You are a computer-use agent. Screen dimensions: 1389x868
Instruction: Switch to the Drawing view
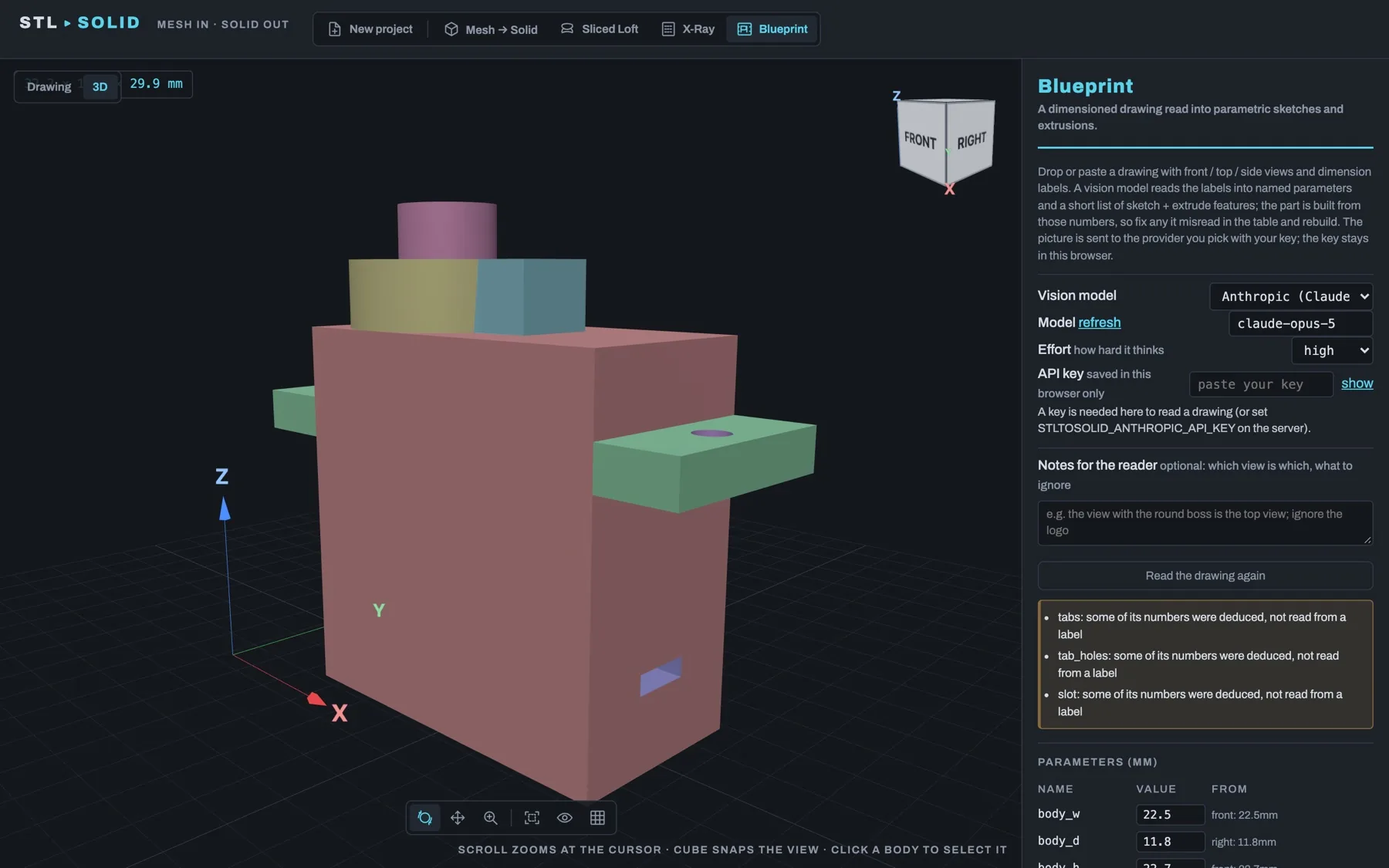pyautogui.click(x=49, y=86)
